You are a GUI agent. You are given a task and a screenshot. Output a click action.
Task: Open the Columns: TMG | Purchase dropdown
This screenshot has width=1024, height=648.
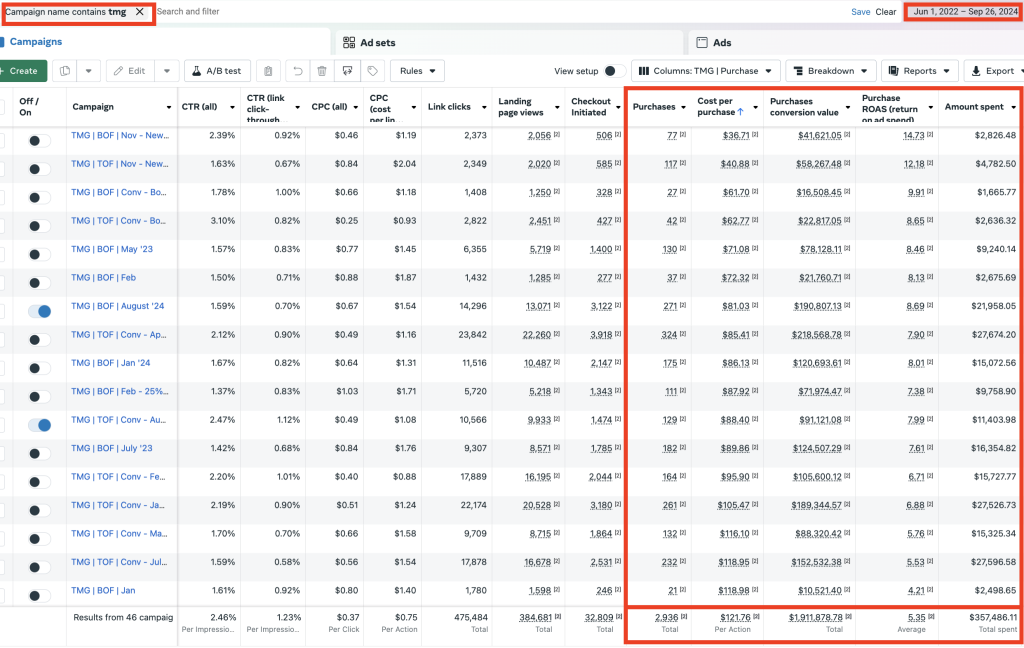point(706,71)
